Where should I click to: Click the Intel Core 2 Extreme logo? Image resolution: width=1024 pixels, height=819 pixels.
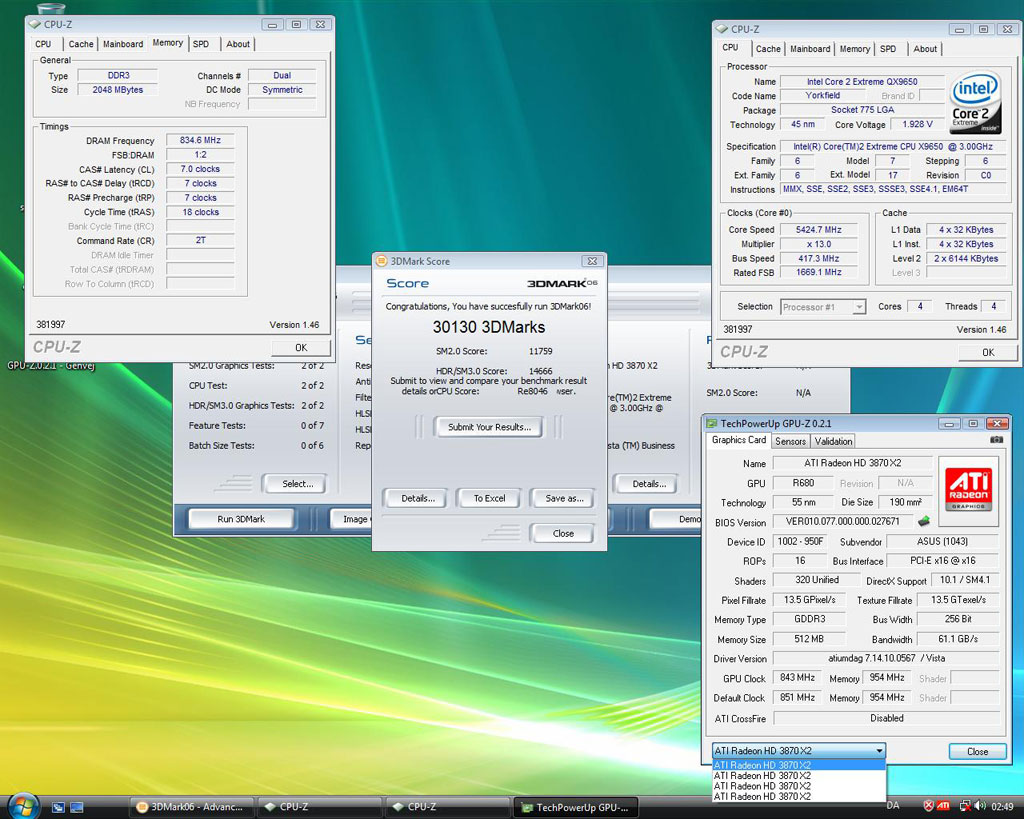(x=975, y=103)
